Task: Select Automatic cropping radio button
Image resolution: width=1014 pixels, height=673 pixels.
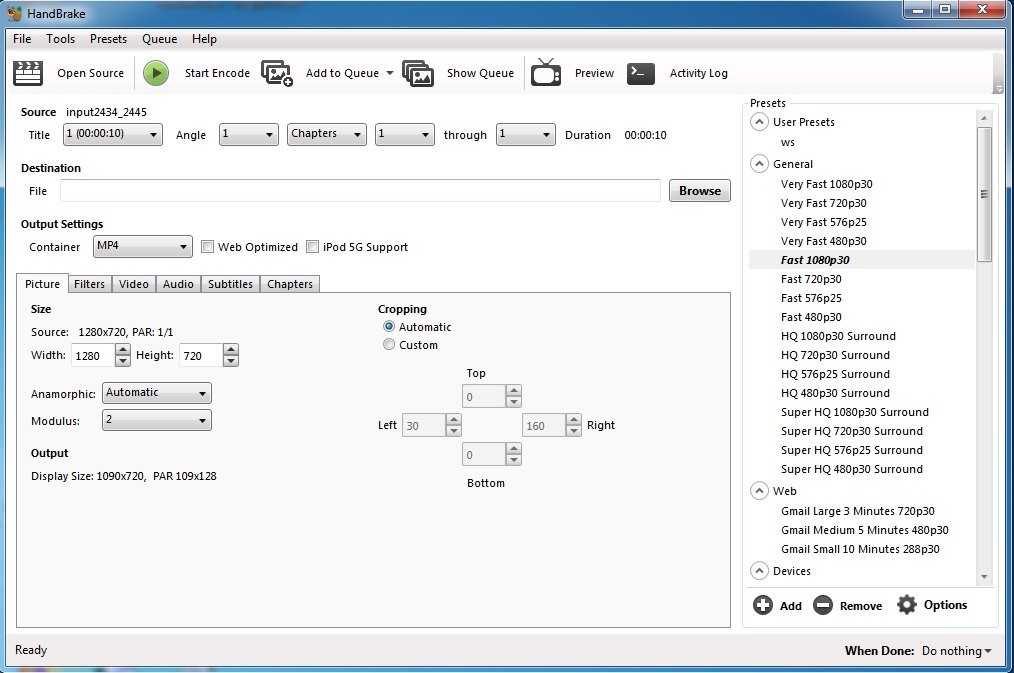Action: 389,326
